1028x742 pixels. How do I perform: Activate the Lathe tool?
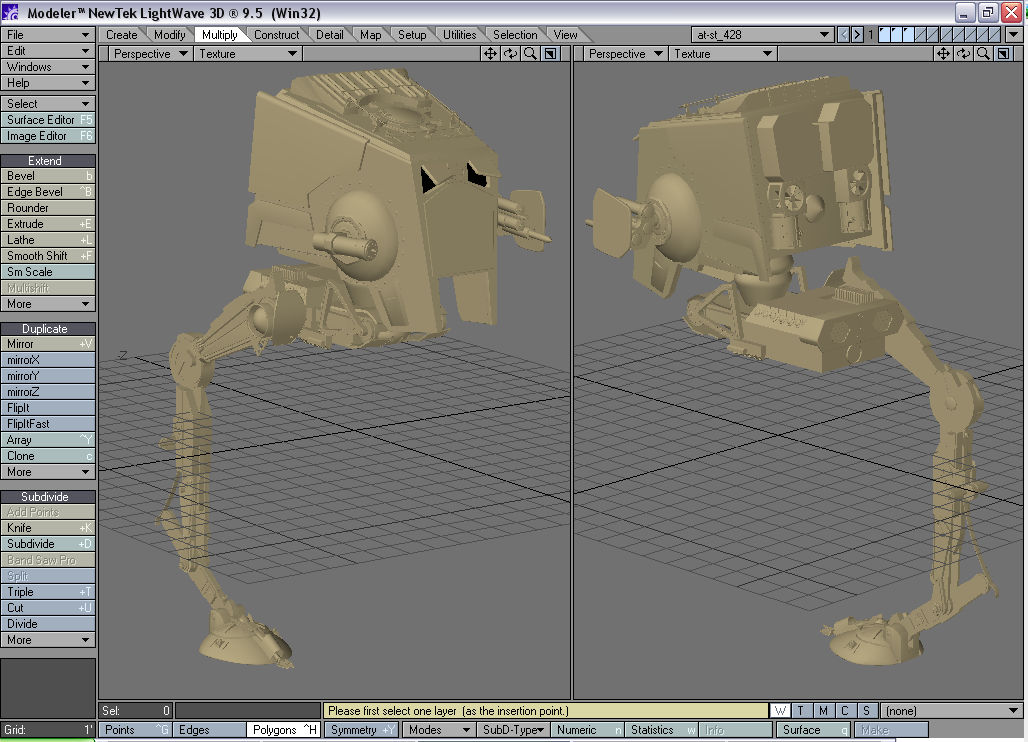[x=48, y=240]
